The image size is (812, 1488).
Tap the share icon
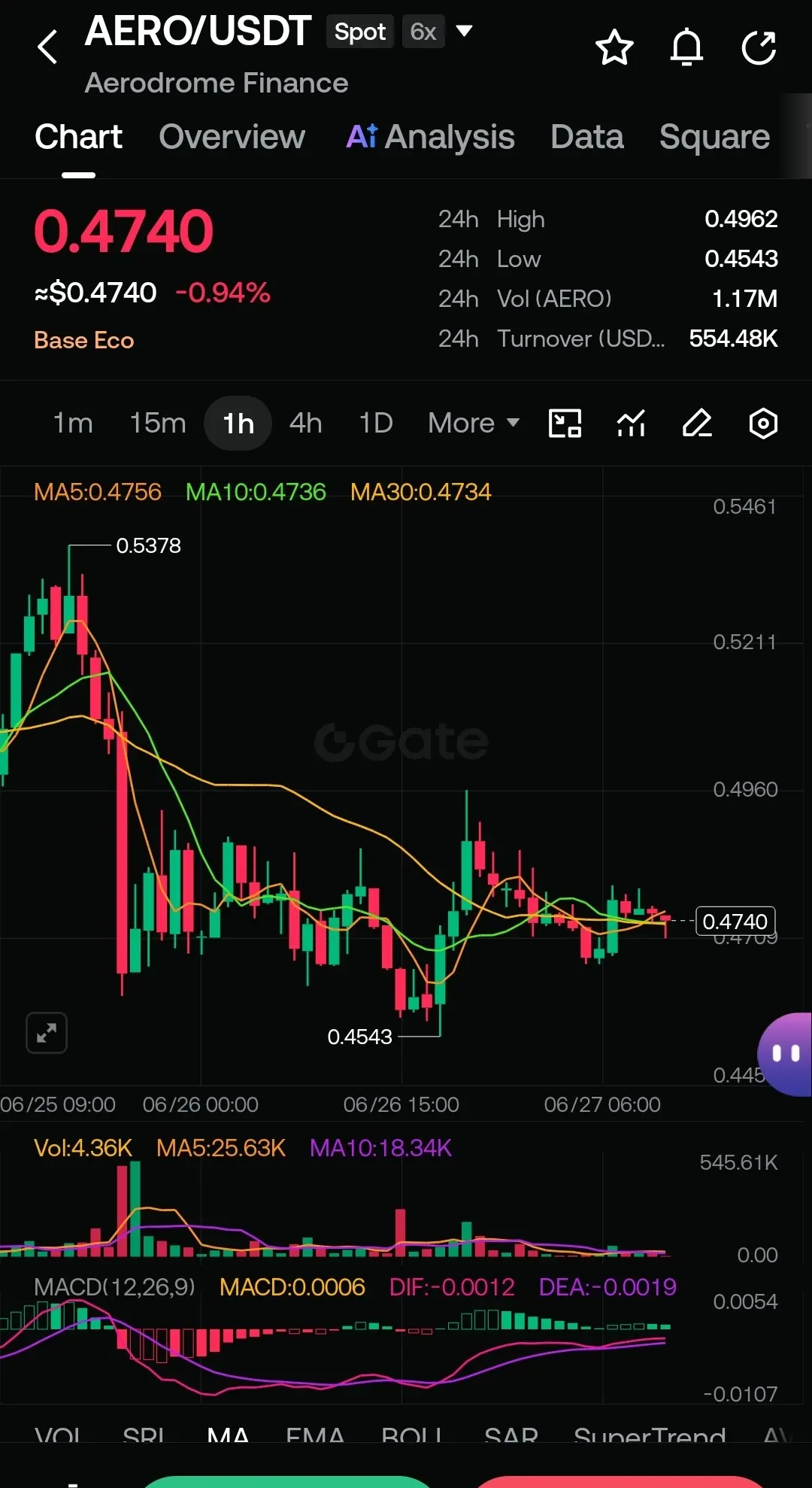759,47
